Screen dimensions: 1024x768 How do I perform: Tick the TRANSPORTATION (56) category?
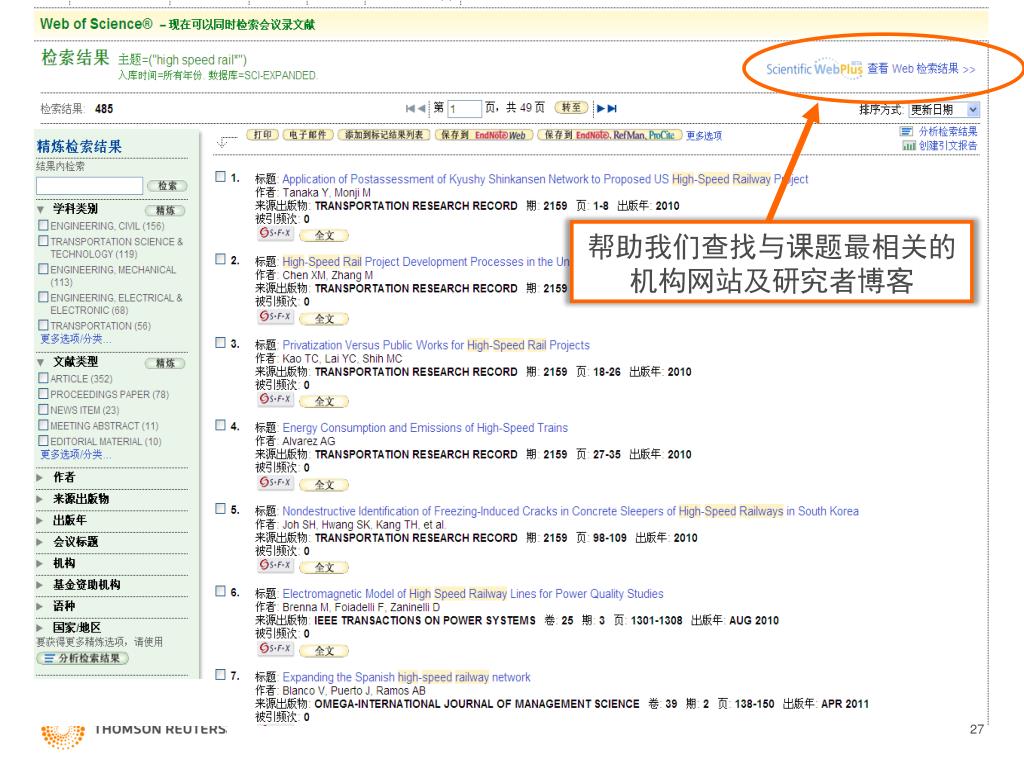click(43, 325)
